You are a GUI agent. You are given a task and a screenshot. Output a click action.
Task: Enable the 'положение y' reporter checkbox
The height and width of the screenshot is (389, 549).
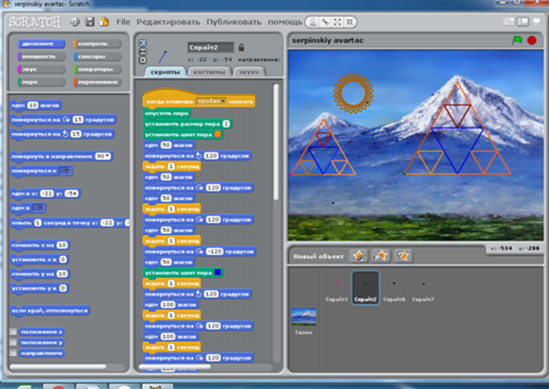tap(13, 342)
